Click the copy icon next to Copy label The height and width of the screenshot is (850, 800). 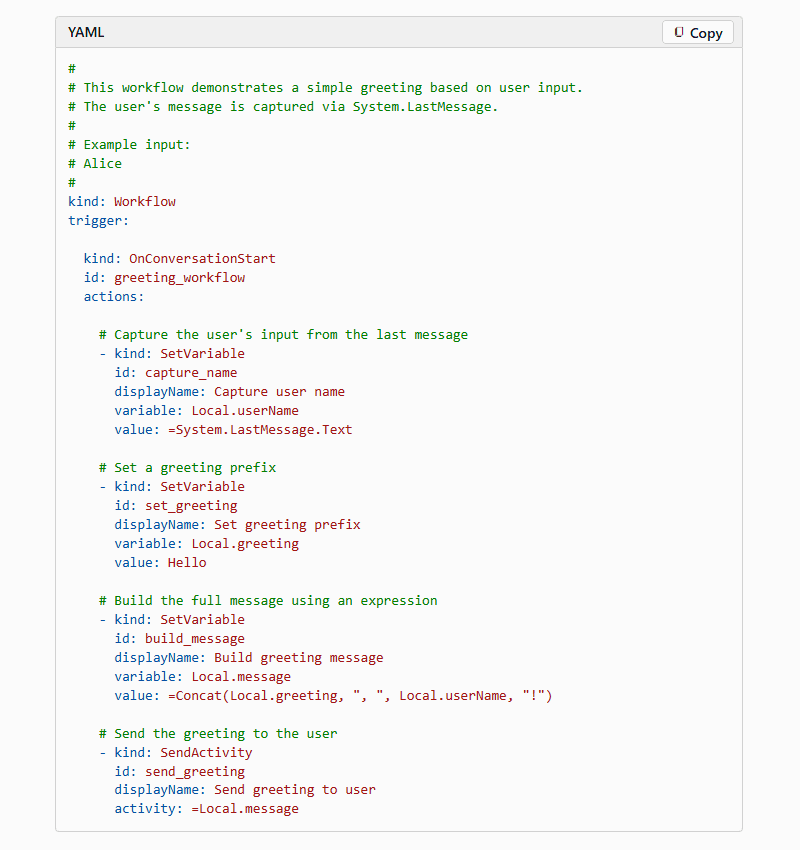click(679, 33)
